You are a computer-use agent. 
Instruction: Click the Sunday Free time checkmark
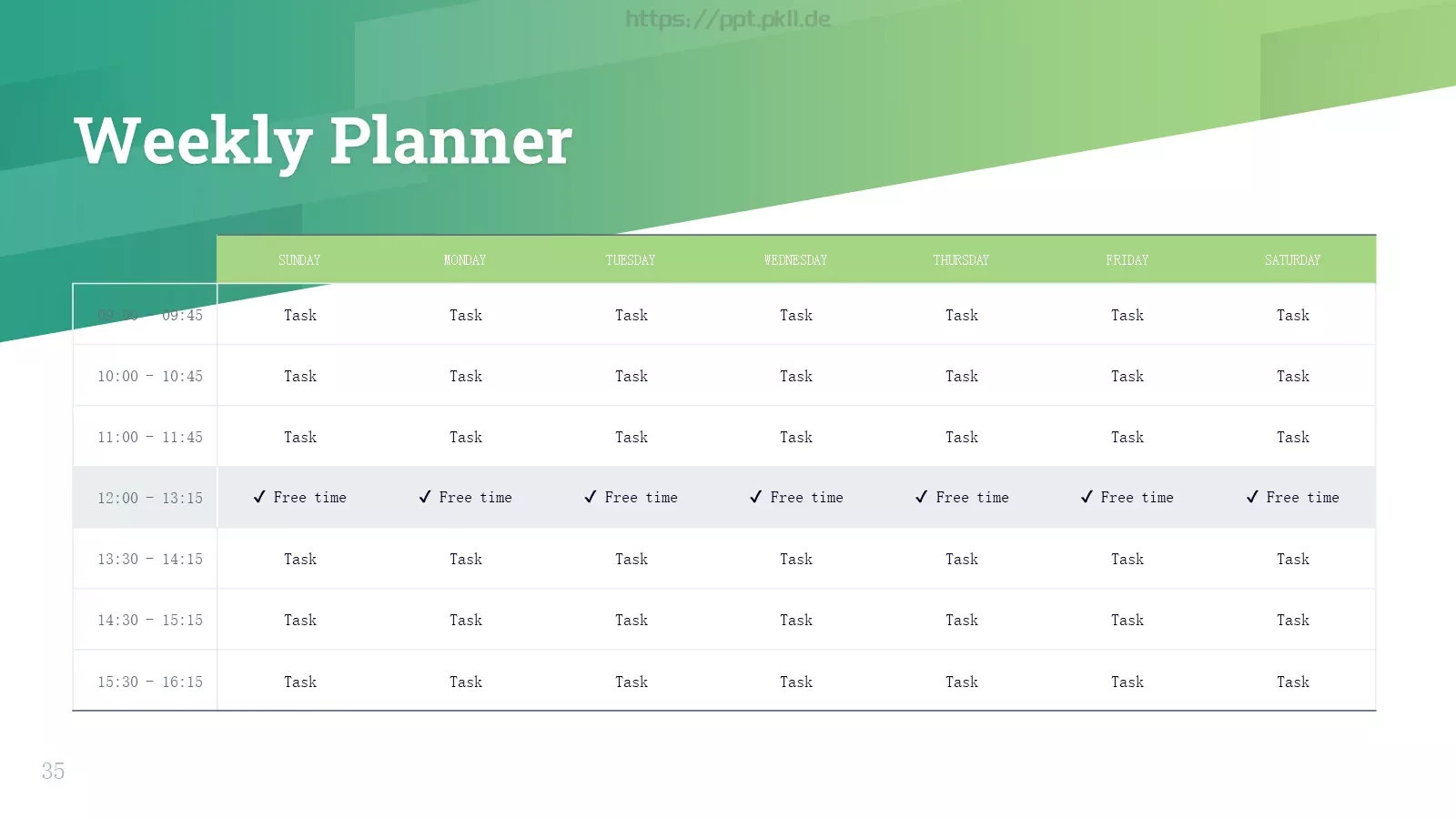coord(259,497)
